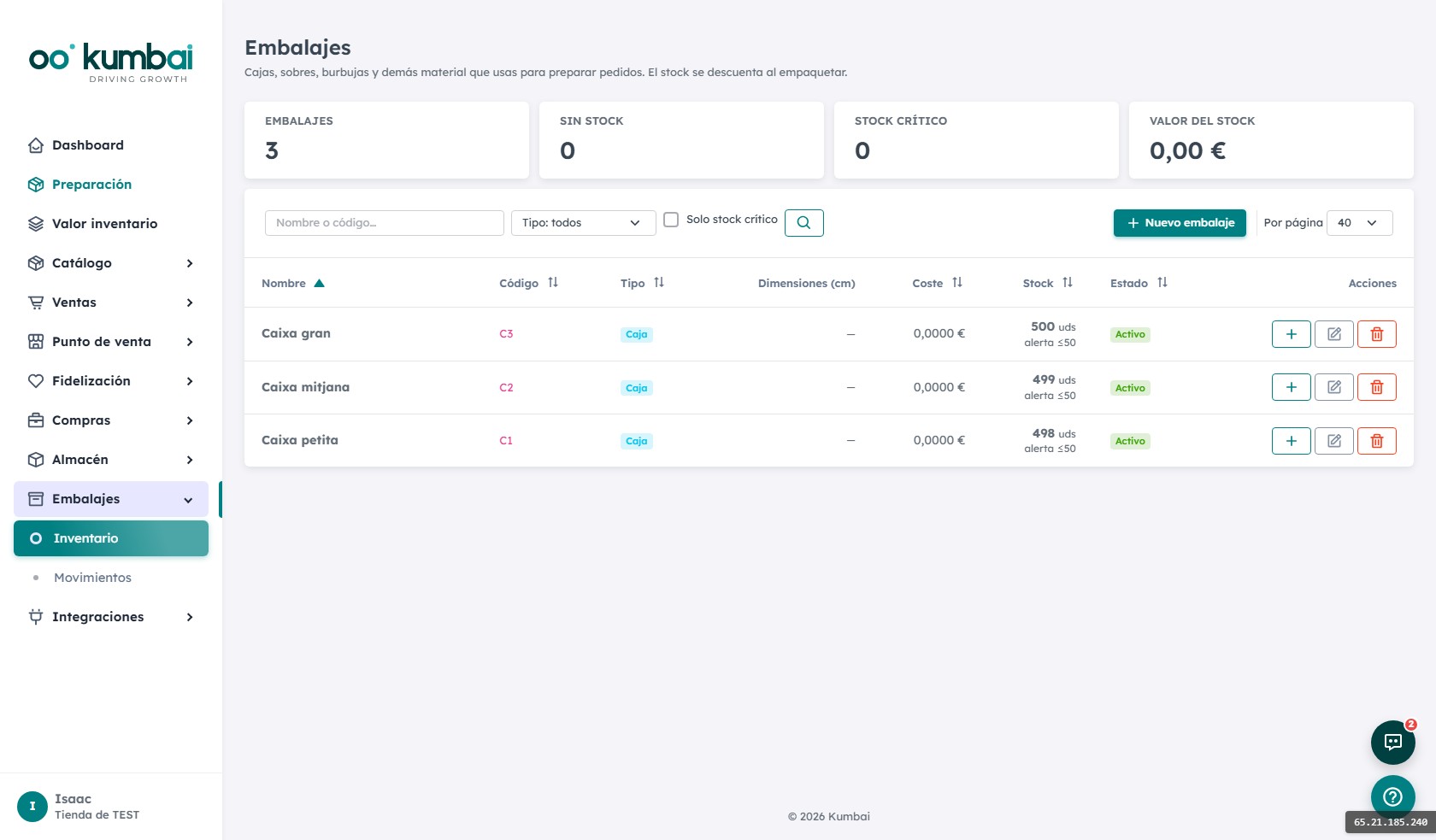
Task: Collapse the Embalajes sidebar section
Action: (111, 499)
